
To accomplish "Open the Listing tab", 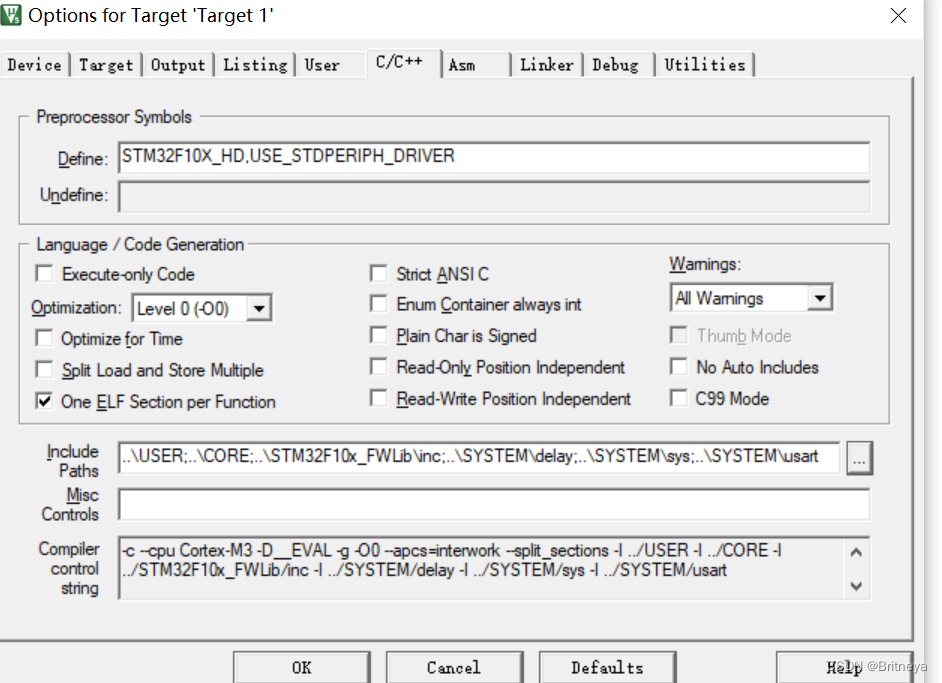I will pyautogui.click(x=255, y=65).
